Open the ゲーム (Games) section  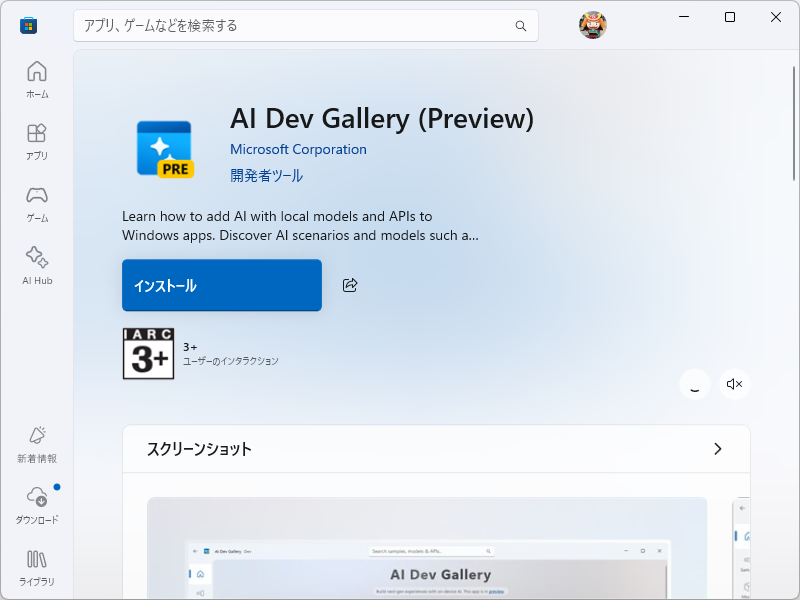pos(36,202)
